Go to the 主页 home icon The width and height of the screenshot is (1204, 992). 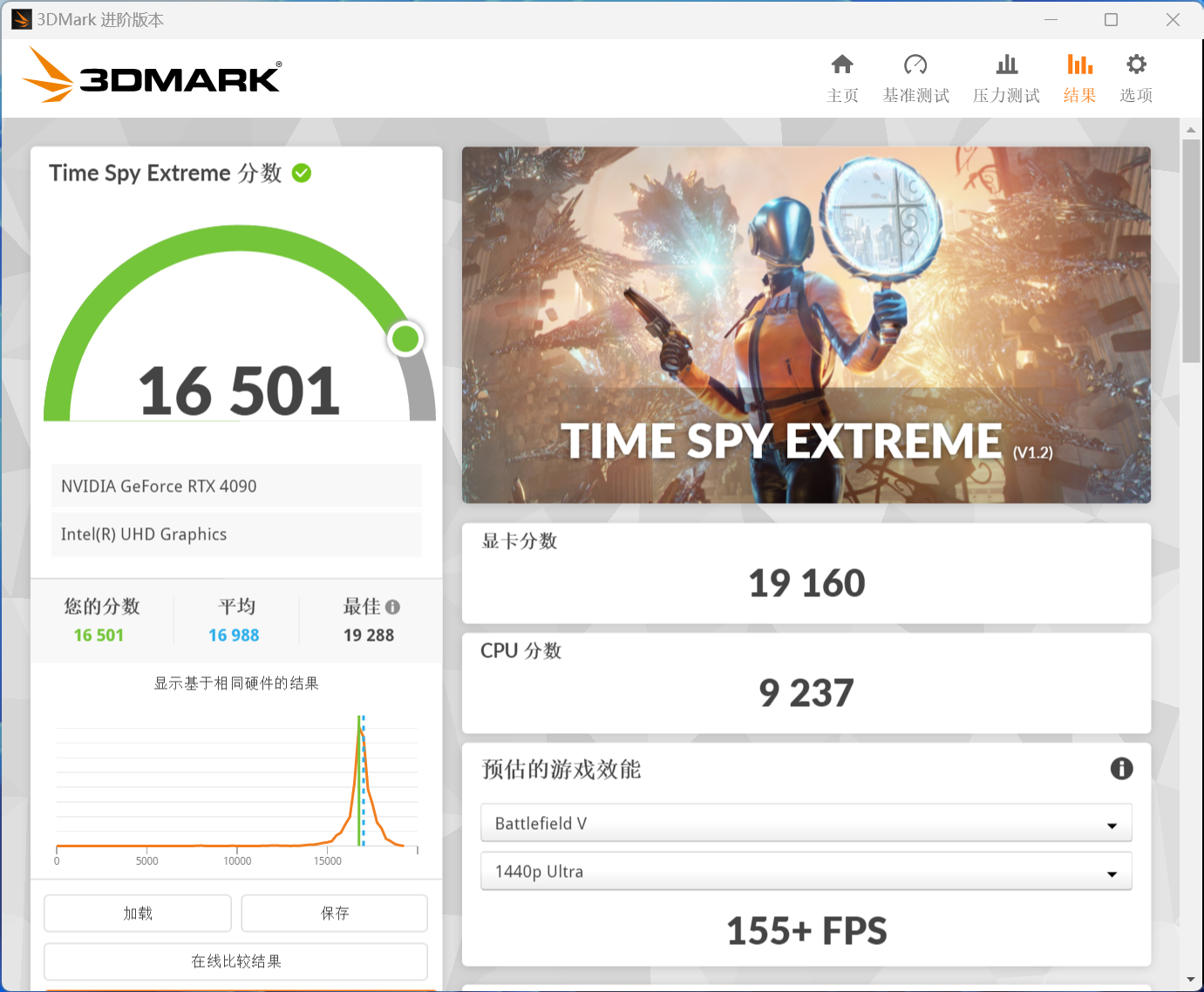point(842,65)
